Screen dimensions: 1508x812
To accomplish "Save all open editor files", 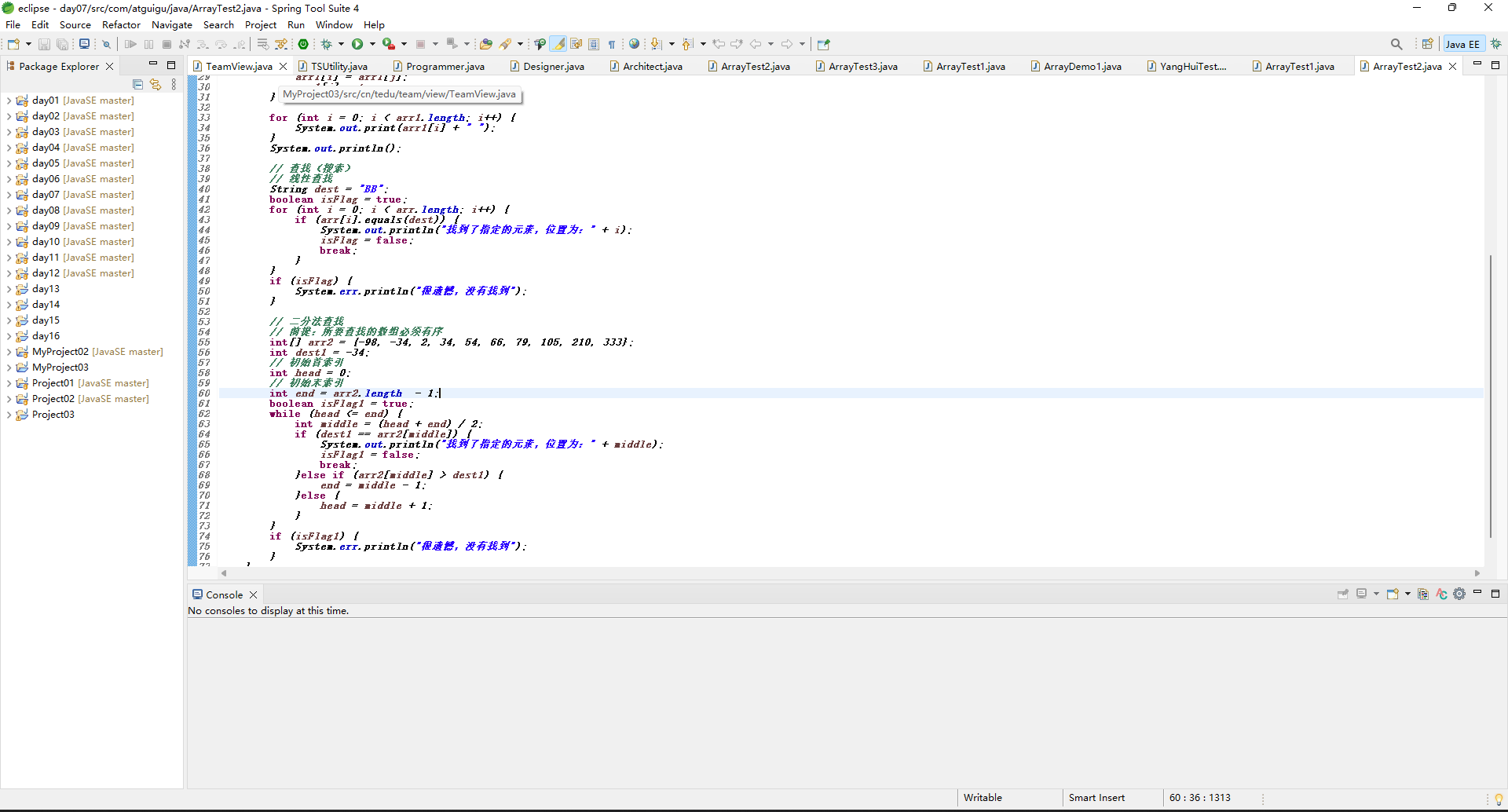I will coord(63,44).
